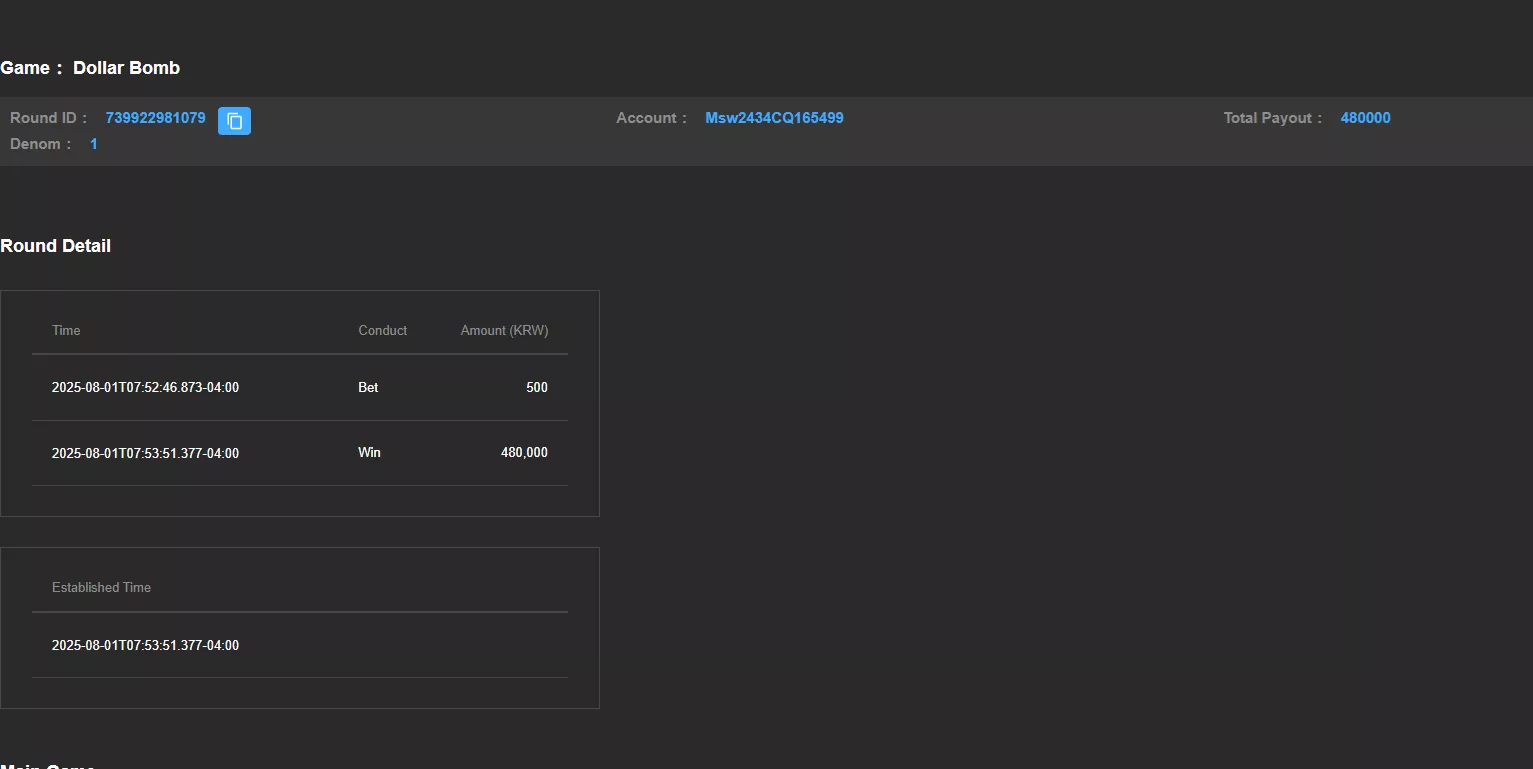Click Round ID value 739922981079
Image resolution: width=1533 pixels, height=769 pixels.
(x=155, y=118)
